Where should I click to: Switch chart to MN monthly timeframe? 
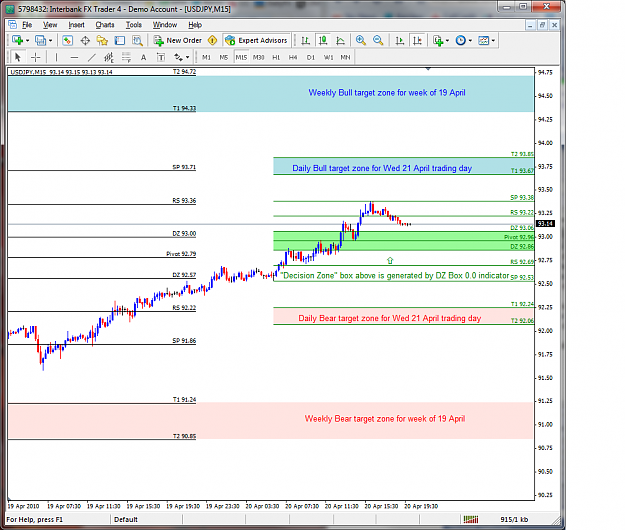pos(345,57)
